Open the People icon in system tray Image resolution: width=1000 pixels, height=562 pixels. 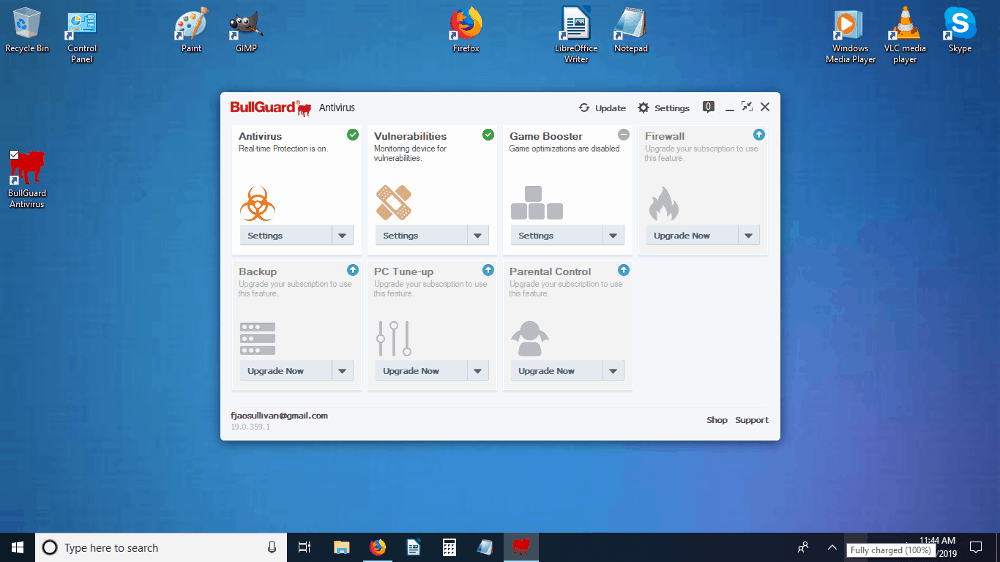point(803,547)
